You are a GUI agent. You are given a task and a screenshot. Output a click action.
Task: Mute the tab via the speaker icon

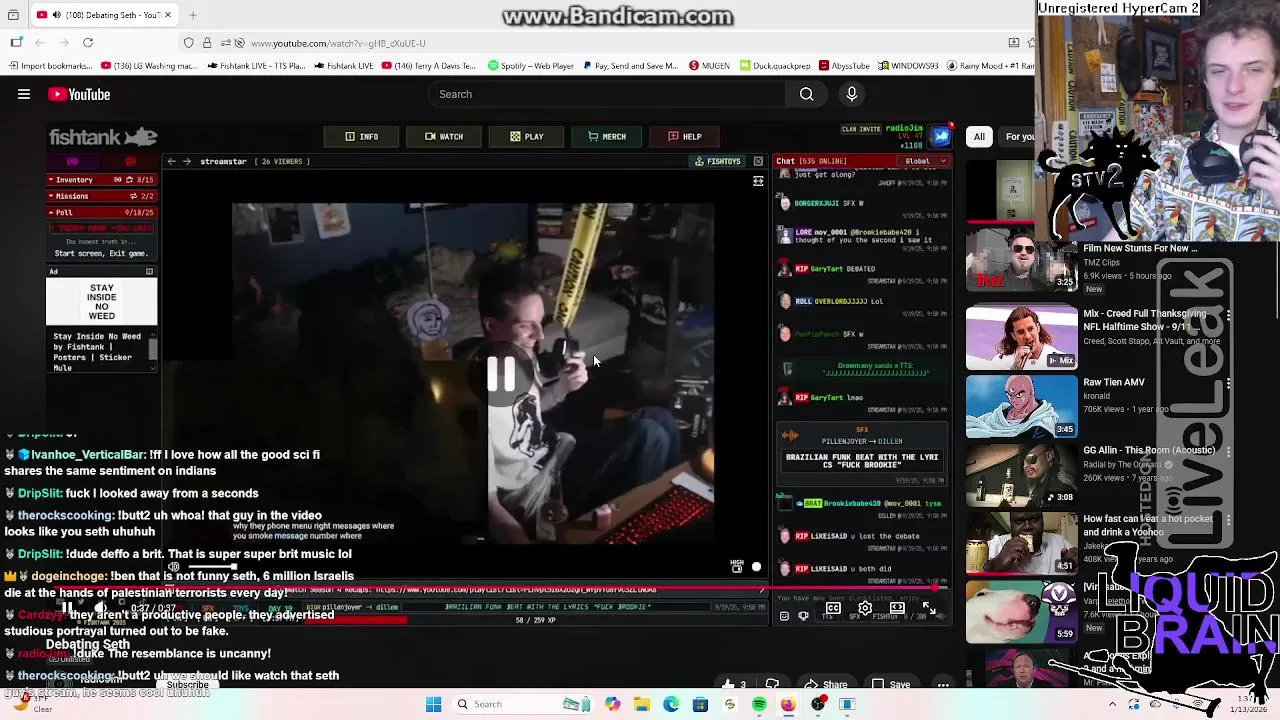point(55,15)
